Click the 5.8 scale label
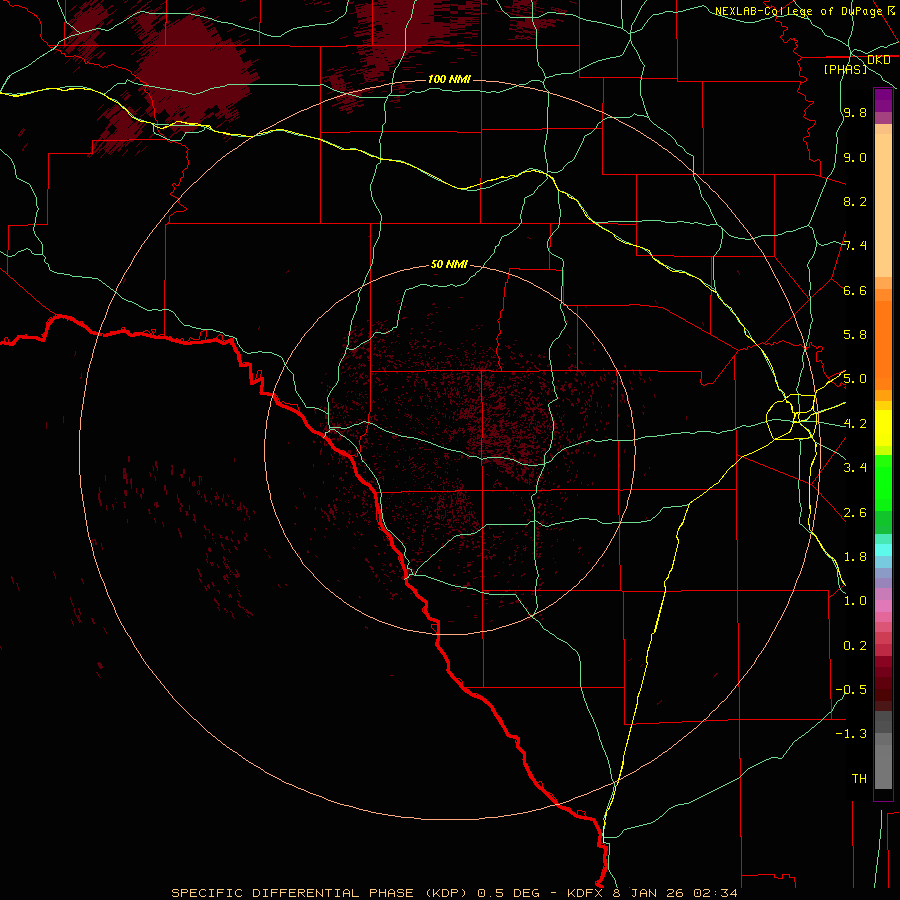The image size is (900, 900). [x=855, y=335]
